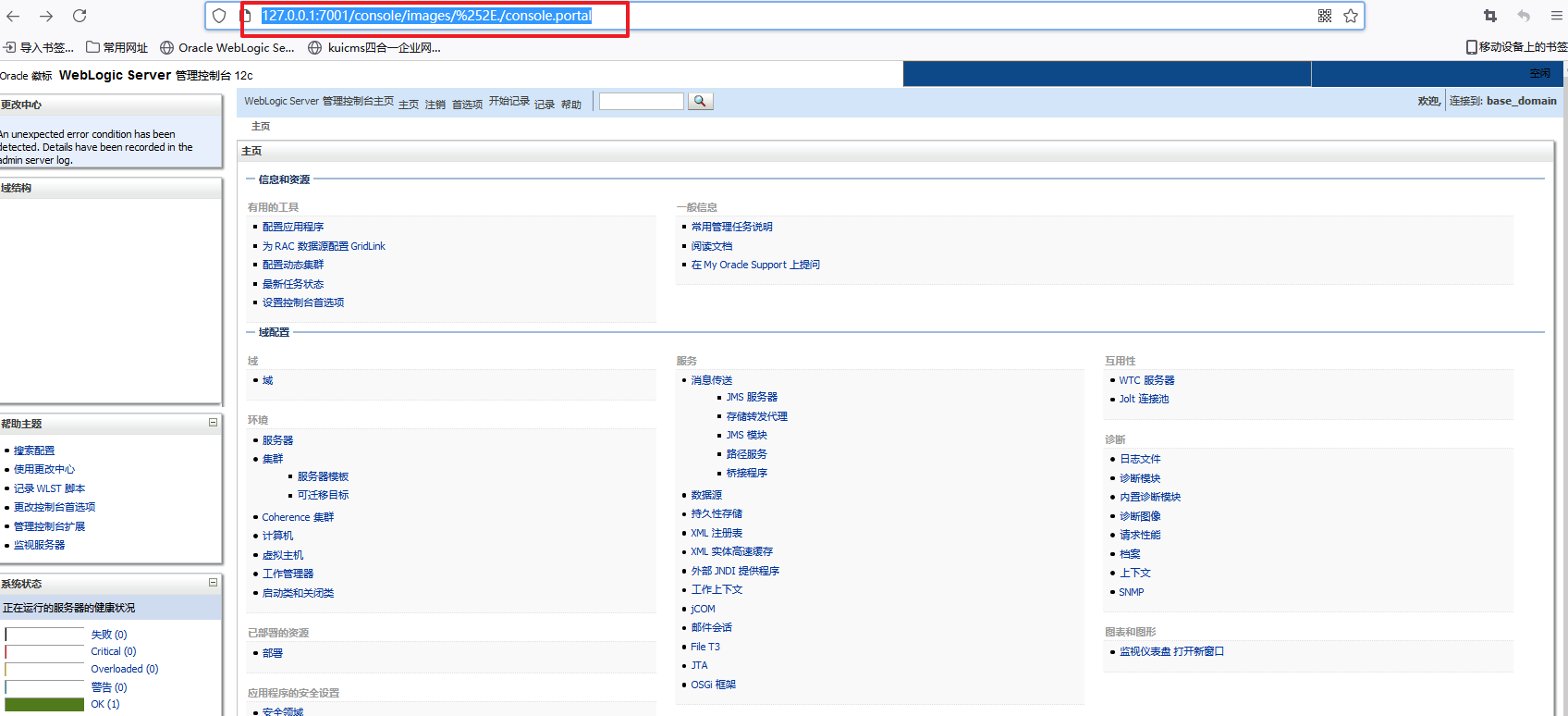This screenshot has width=1568, height=716.
Task: Open the 常用网址 bookmarks folder
Action: (117, 47)
